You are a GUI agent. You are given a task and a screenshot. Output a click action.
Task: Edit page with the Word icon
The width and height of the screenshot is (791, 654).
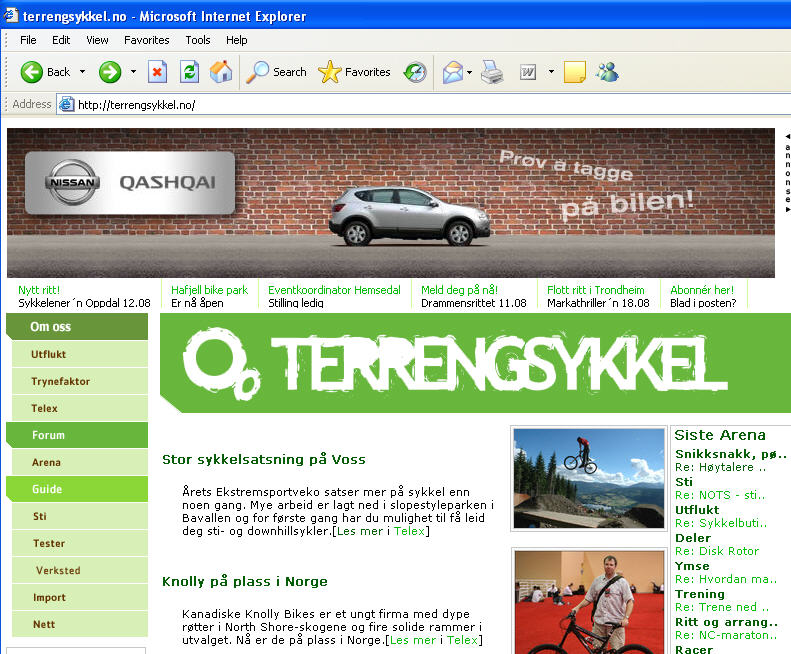coord(528,72)
